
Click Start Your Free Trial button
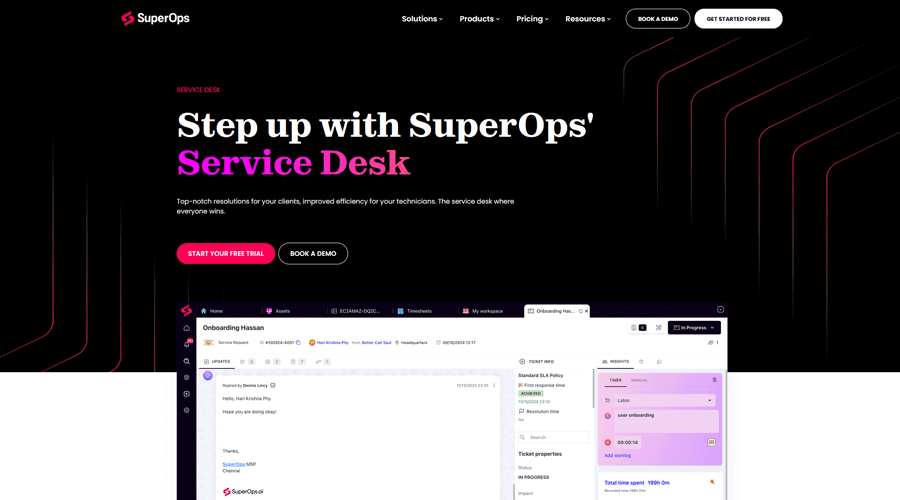click(x=226, y=254)
